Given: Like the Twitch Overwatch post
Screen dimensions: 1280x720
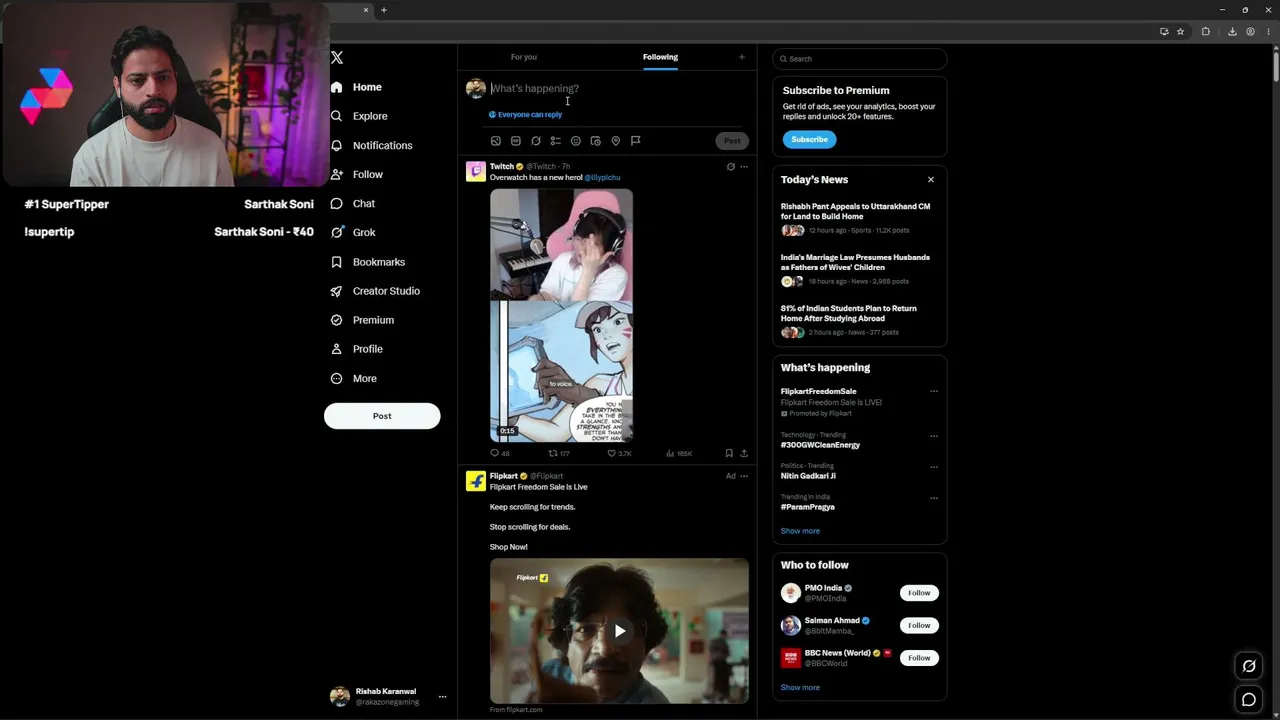Looking at the screenshot, I should coord(619,453).
